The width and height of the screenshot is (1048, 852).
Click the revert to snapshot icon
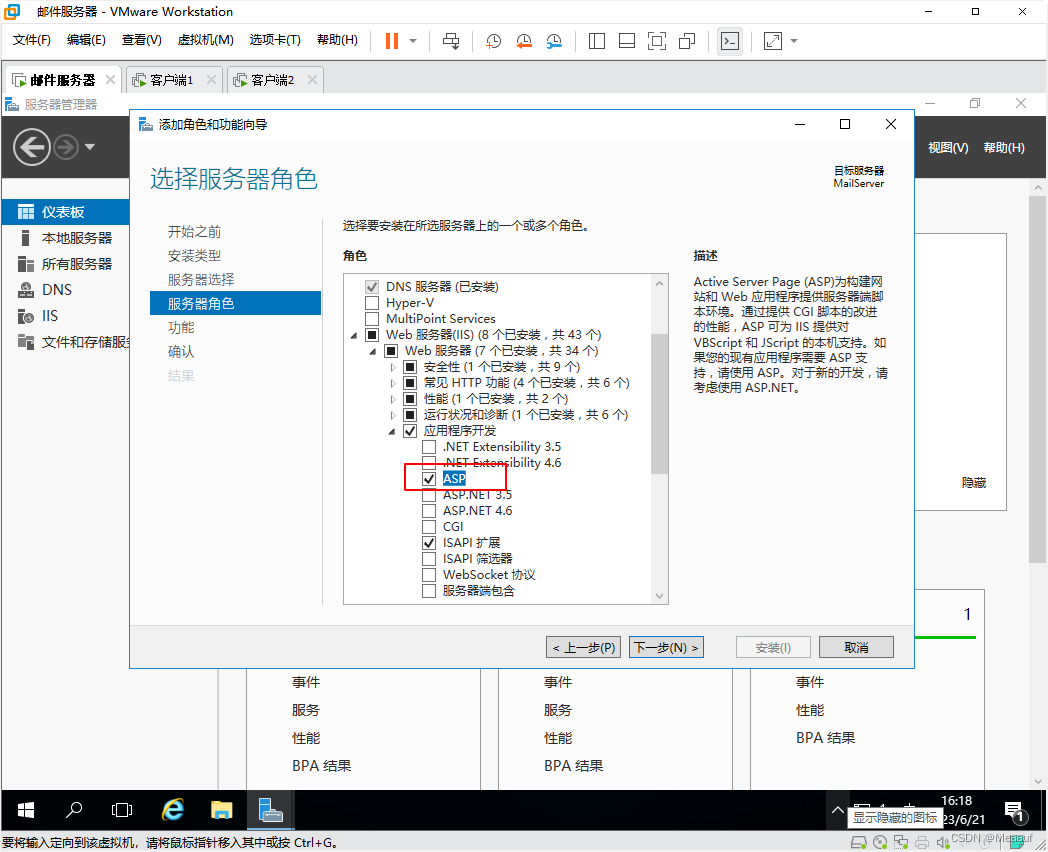pyautogui.click(x=524, y=41)
